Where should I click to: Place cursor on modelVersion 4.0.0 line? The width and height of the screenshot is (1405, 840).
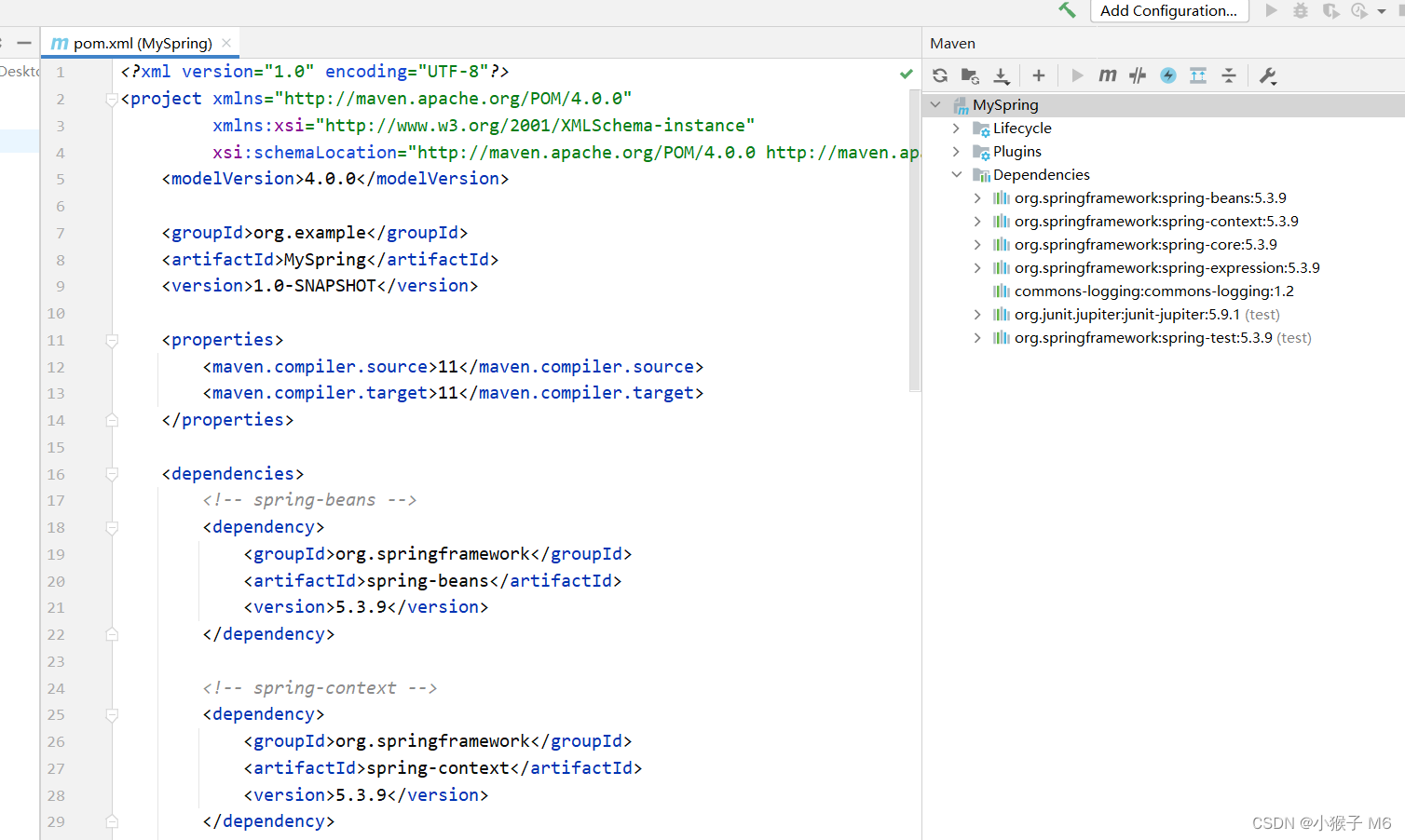tap(335, 179)
